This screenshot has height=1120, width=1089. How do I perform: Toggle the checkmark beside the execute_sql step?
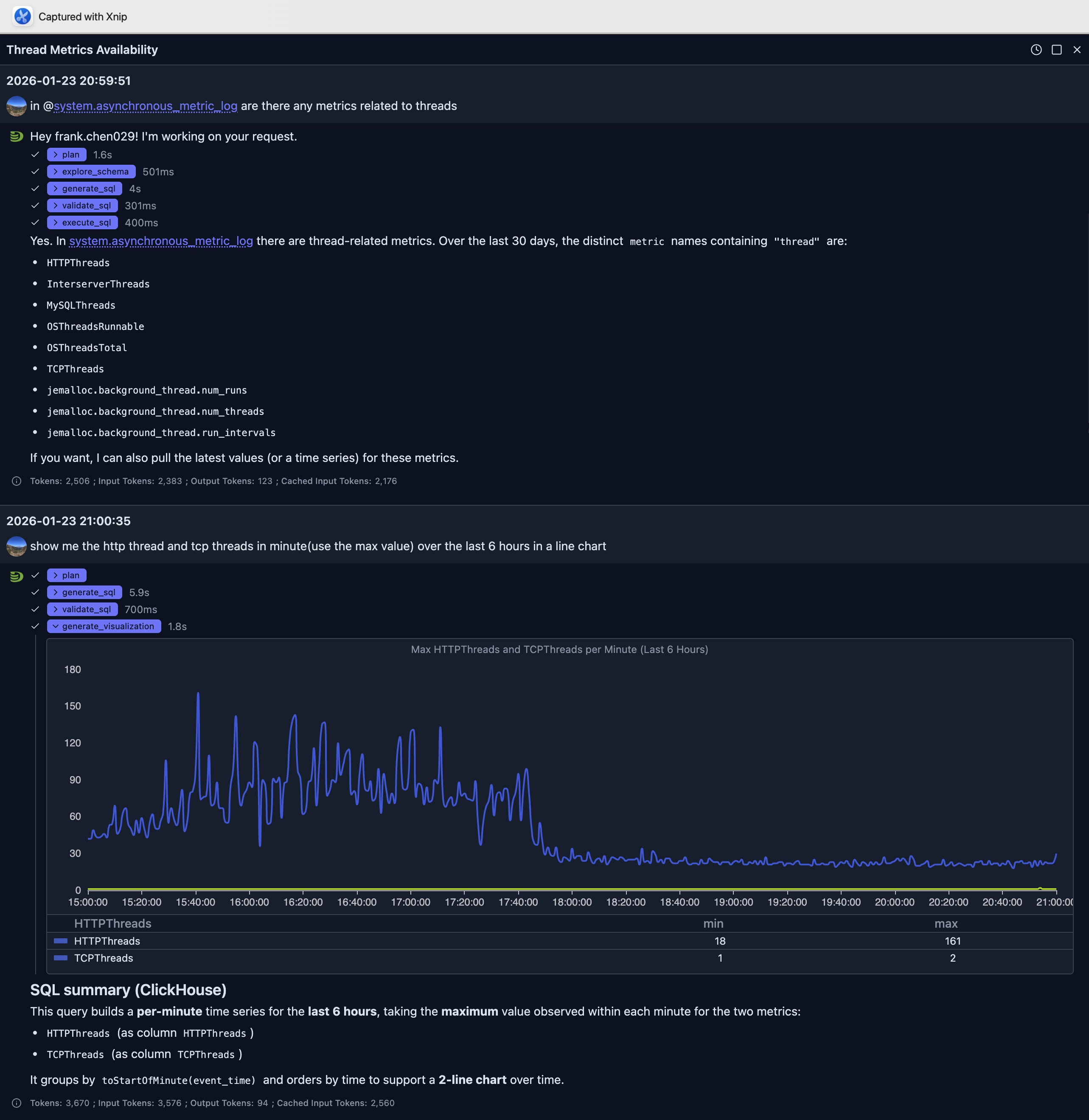35,222
